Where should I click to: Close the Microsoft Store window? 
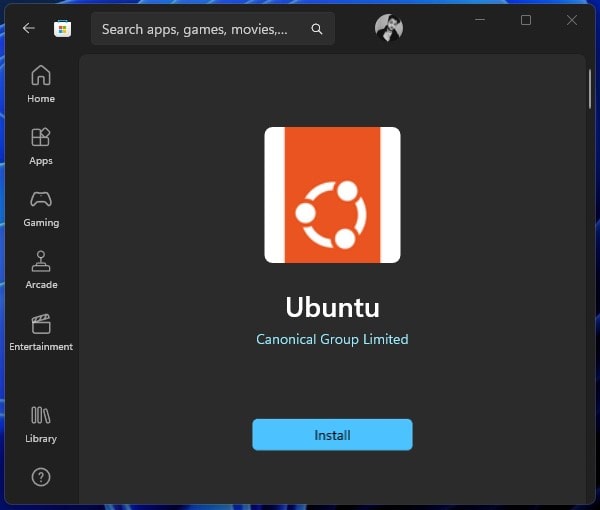point(572,20)
